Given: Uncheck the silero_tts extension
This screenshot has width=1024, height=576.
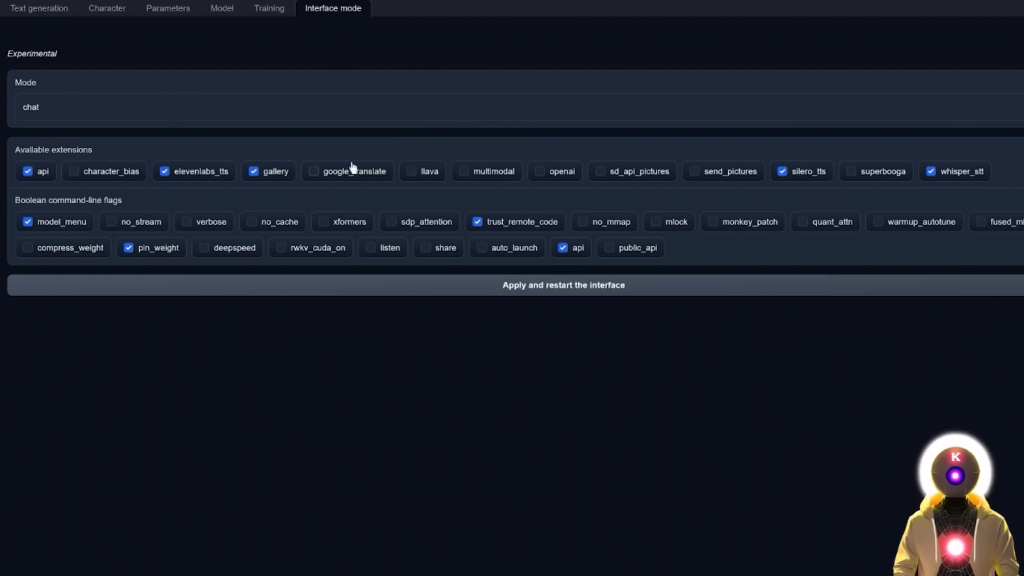Looking at the screenshot, I should (783, 171).
